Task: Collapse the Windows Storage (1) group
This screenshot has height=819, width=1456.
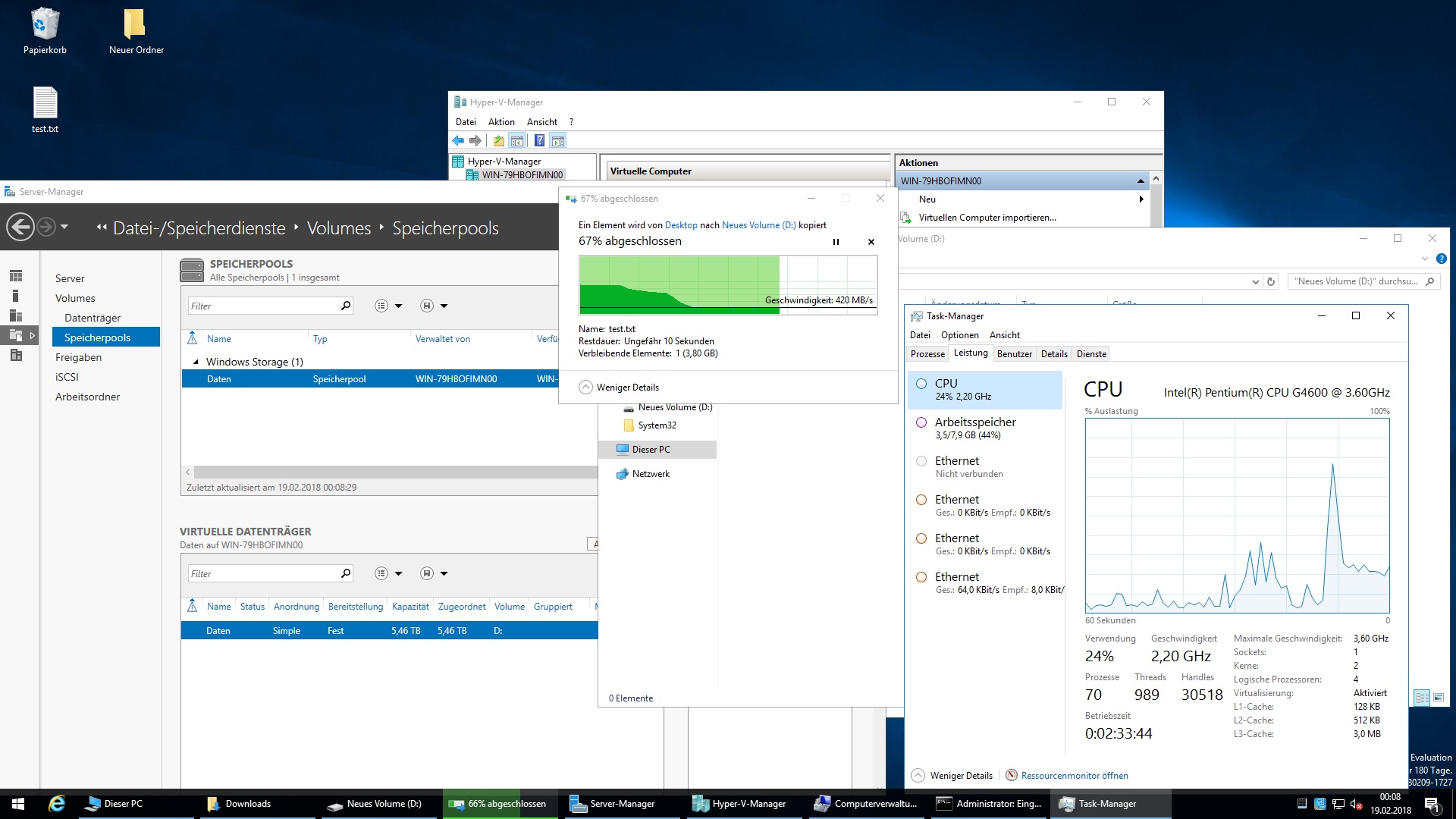Action: (196, 362)
